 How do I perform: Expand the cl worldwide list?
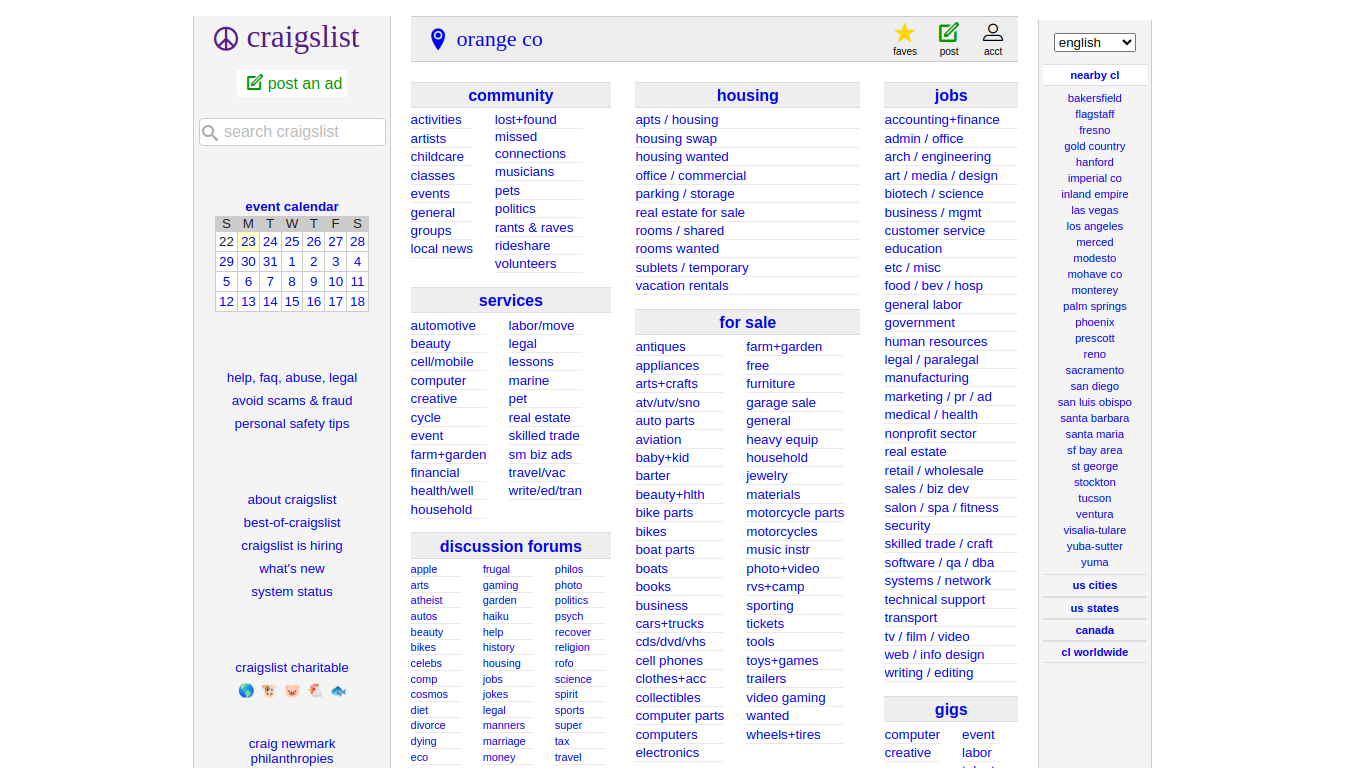pyautogui.click(x=1095, y=652)
